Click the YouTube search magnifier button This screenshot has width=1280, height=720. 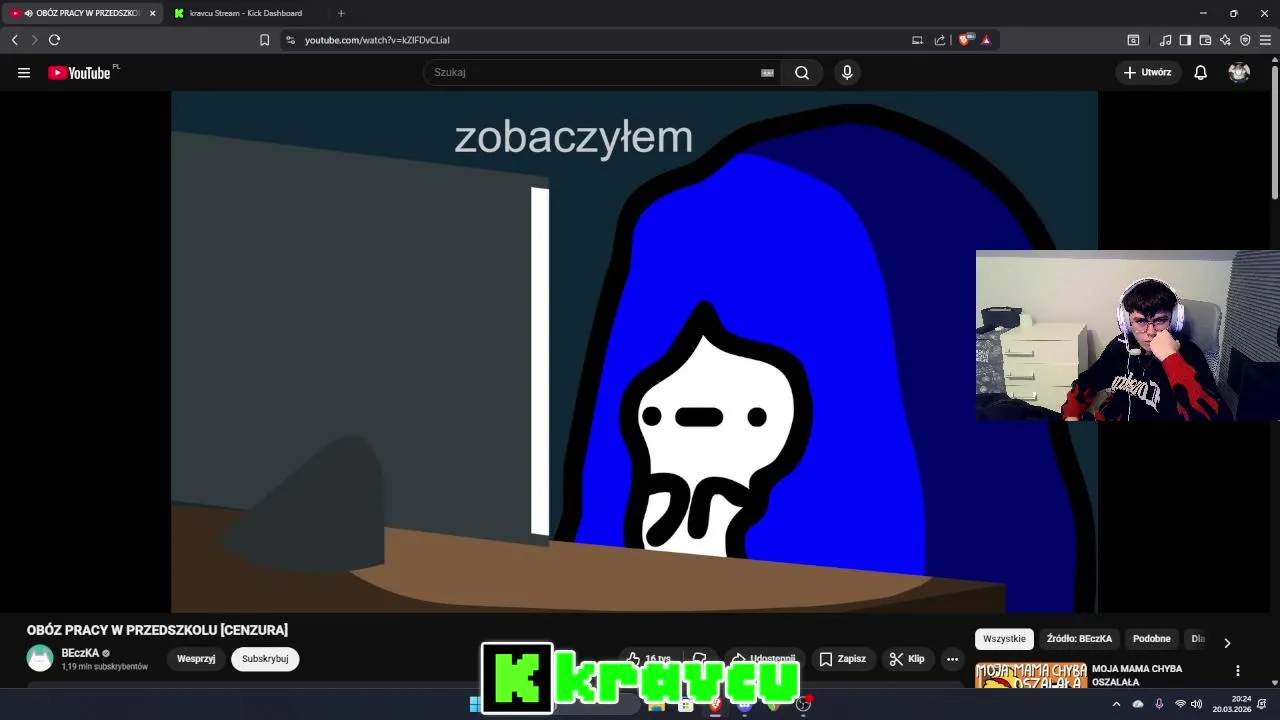tap(802, 72)
